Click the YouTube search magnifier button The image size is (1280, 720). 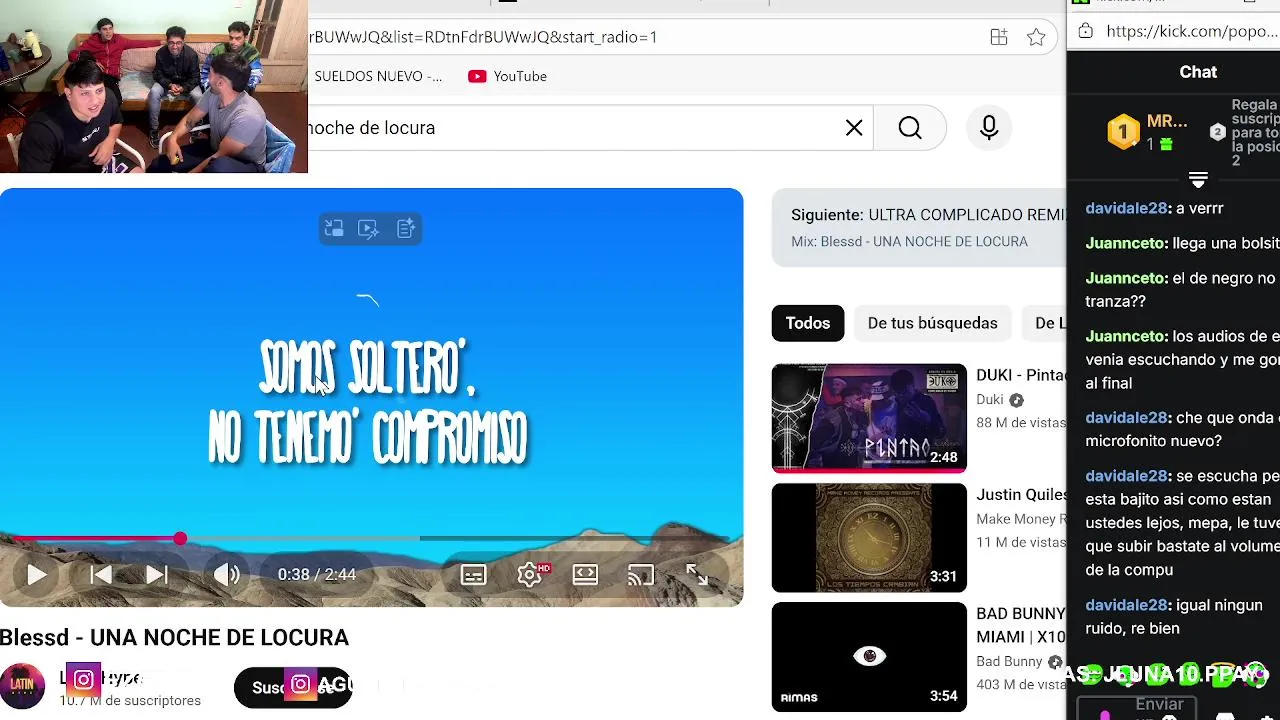point(910,128)
